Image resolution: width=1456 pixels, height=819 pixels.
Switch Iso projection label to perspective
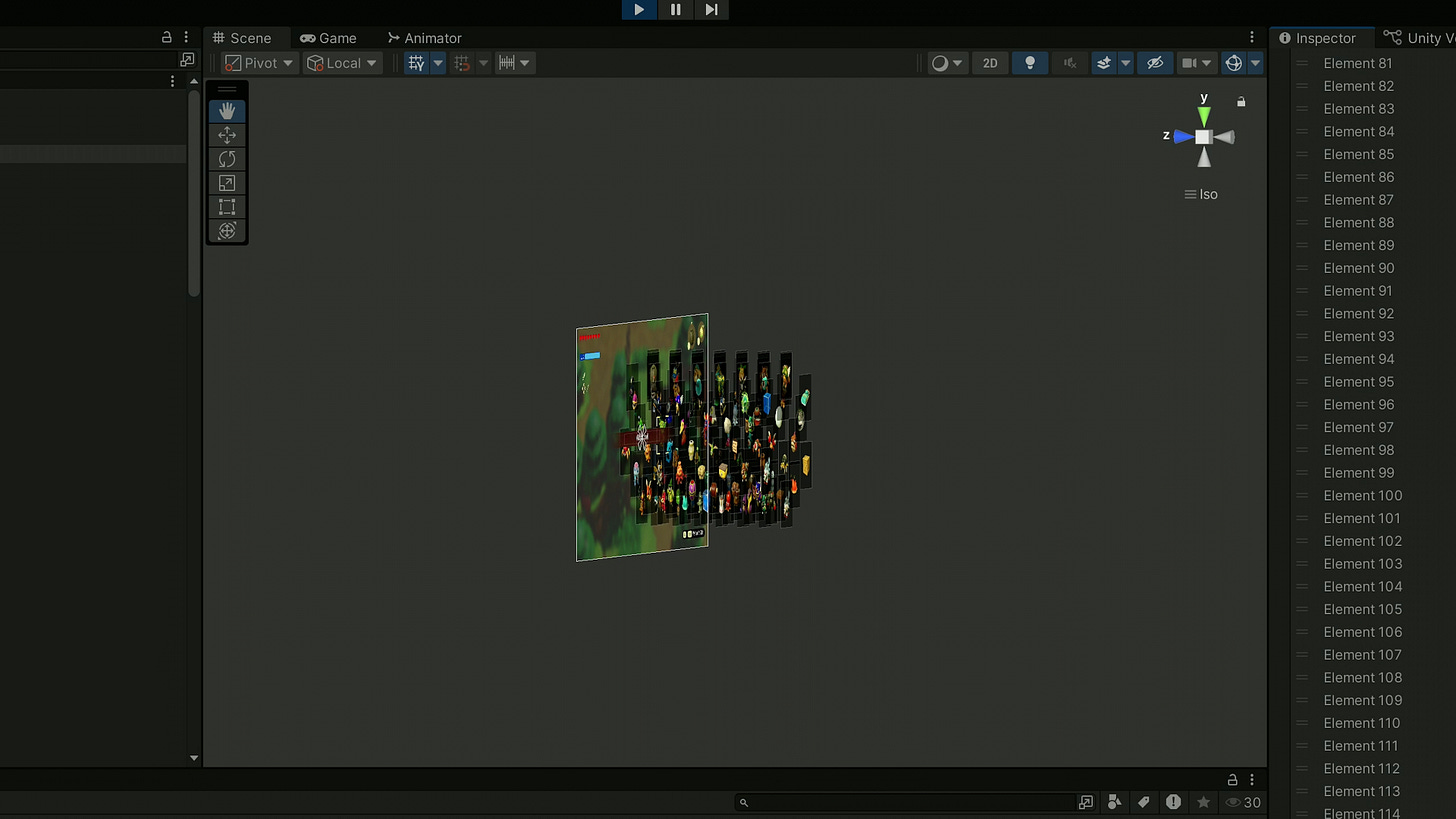[x=1201, y=194]
